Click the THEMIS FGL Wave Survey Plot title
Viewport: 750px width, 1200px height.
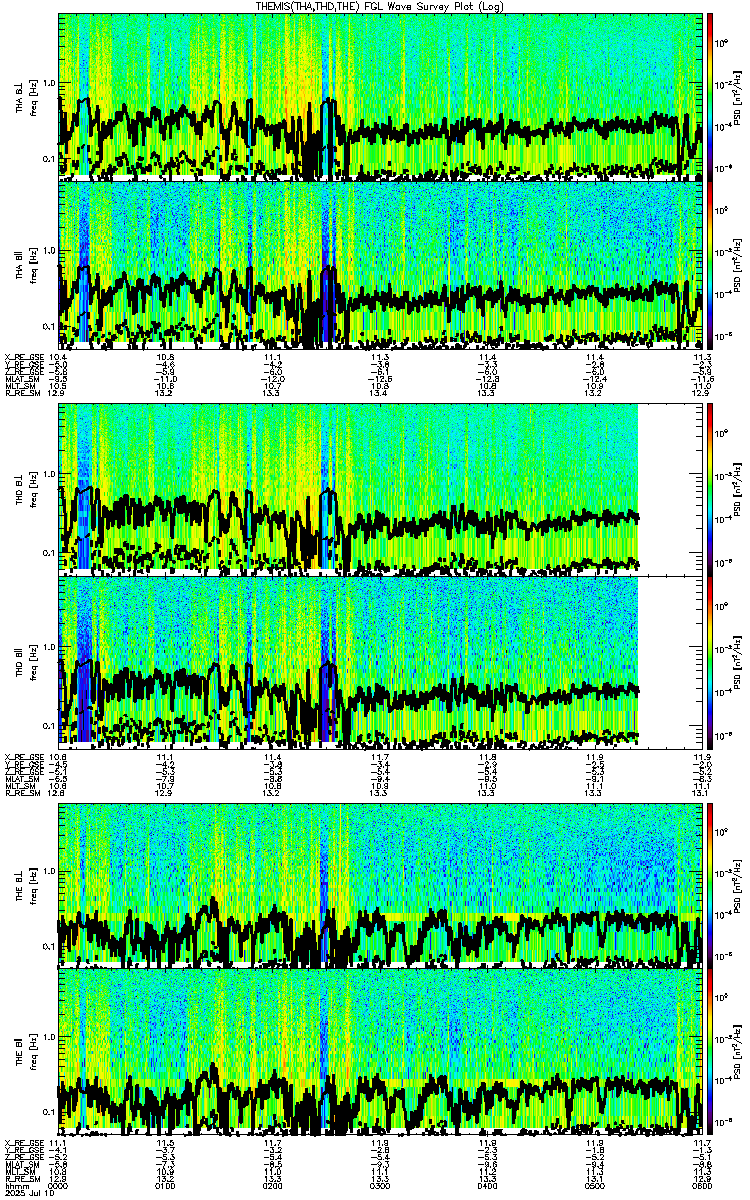pyautogui.click(x=378, y=6)
